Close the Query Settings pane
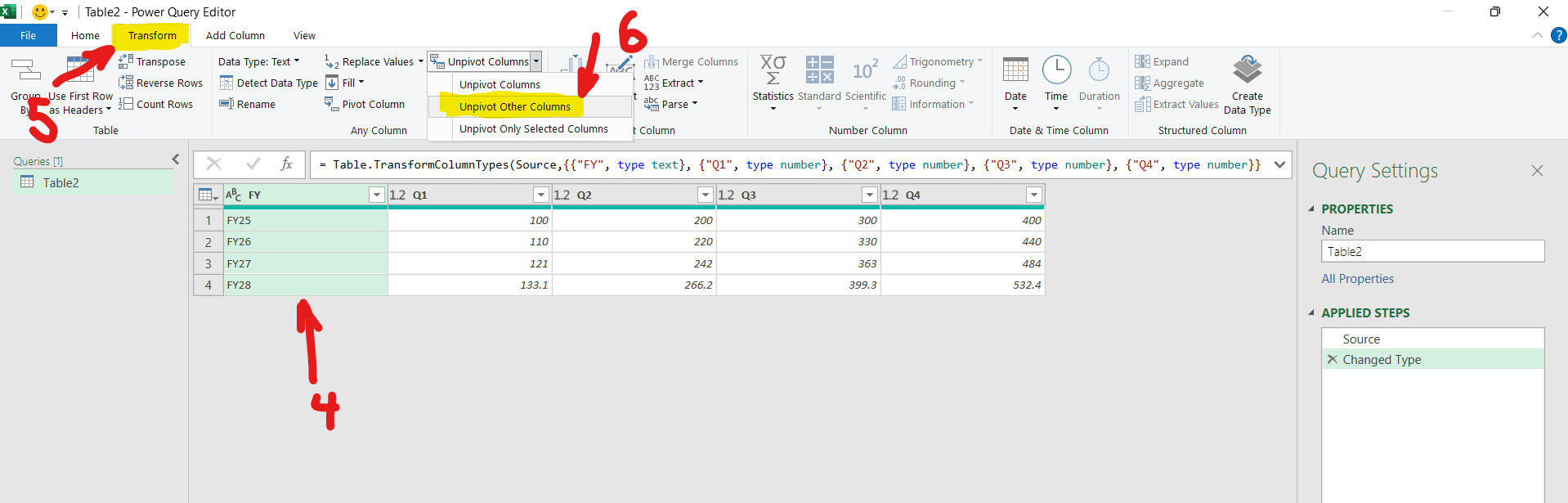Viewport: 1568px width, 503px height. (1537, 170)
